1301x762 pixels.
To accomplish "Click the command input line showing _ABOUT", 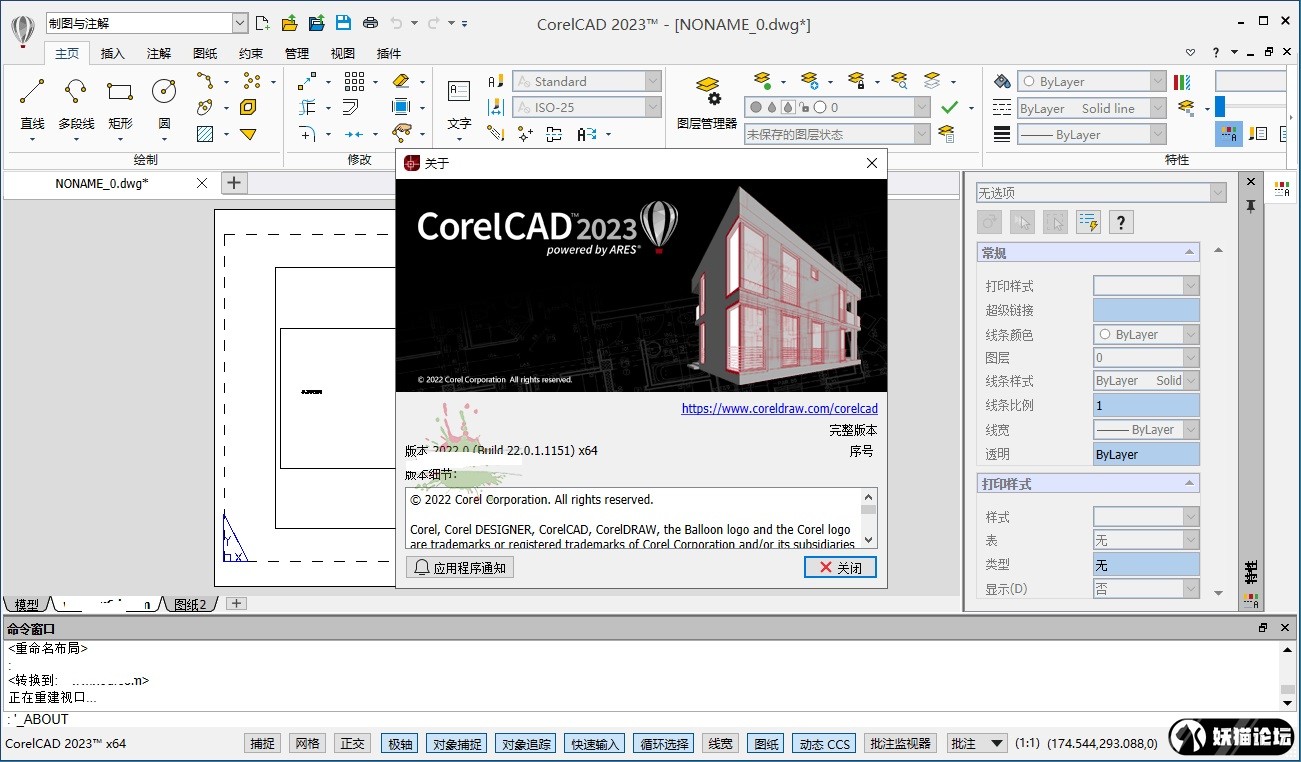I will (640, 719).
